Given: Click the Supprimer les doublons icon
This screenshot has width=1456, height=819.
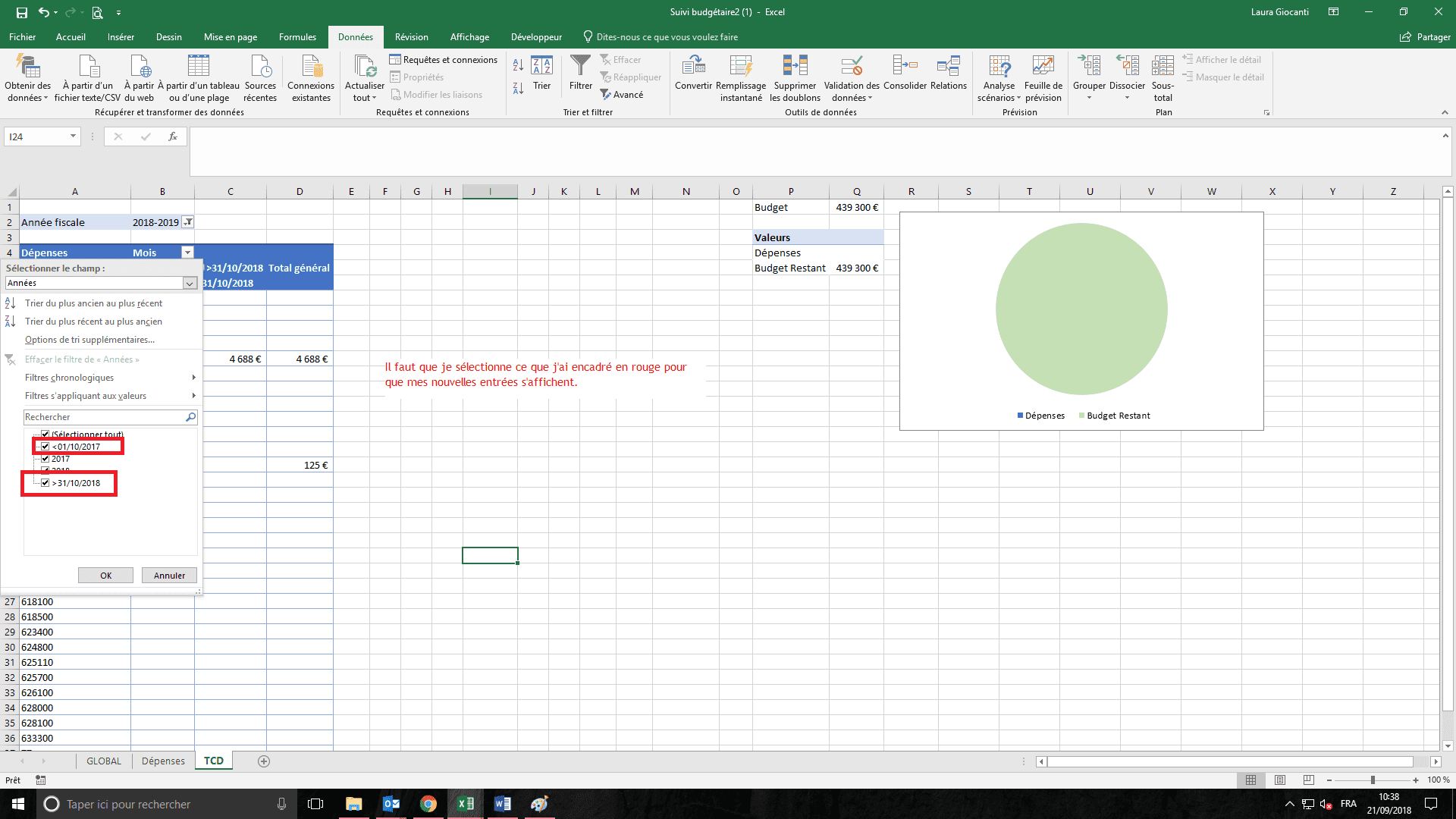Looking at the screenshot, I should coord(795,67).
